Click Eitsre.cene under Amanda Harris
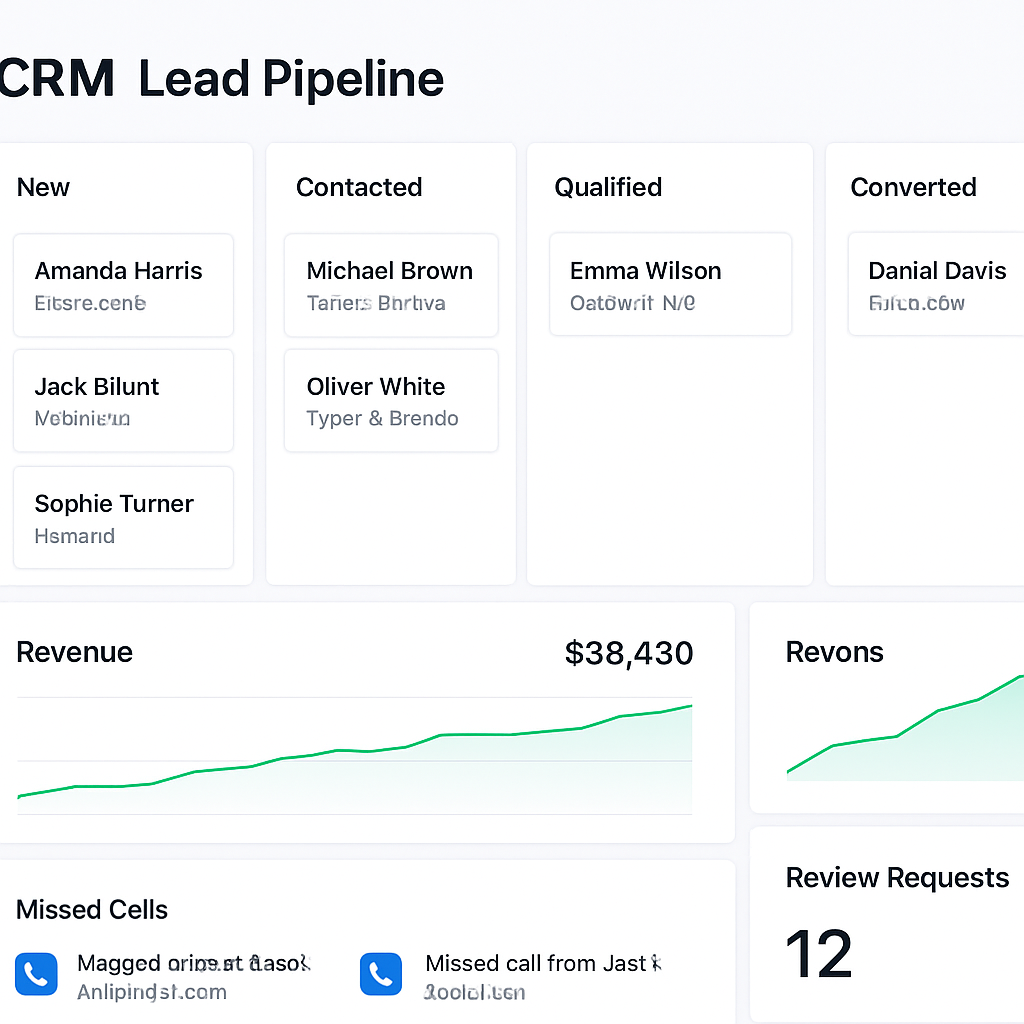Viewport: 1024px width, 1024px height. tap(90, 303)
